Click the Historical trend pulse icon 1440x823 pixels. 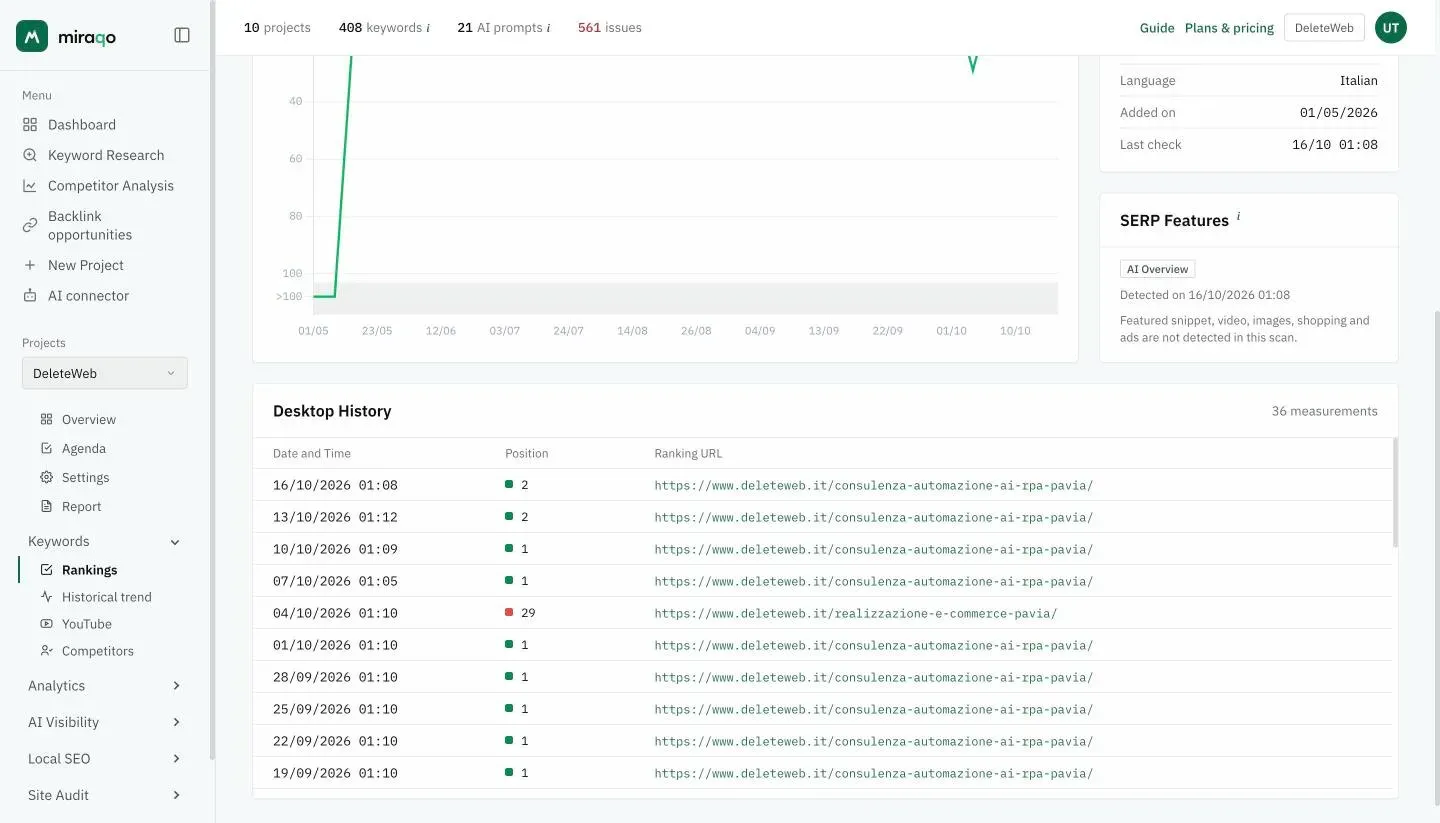(46, 596)
